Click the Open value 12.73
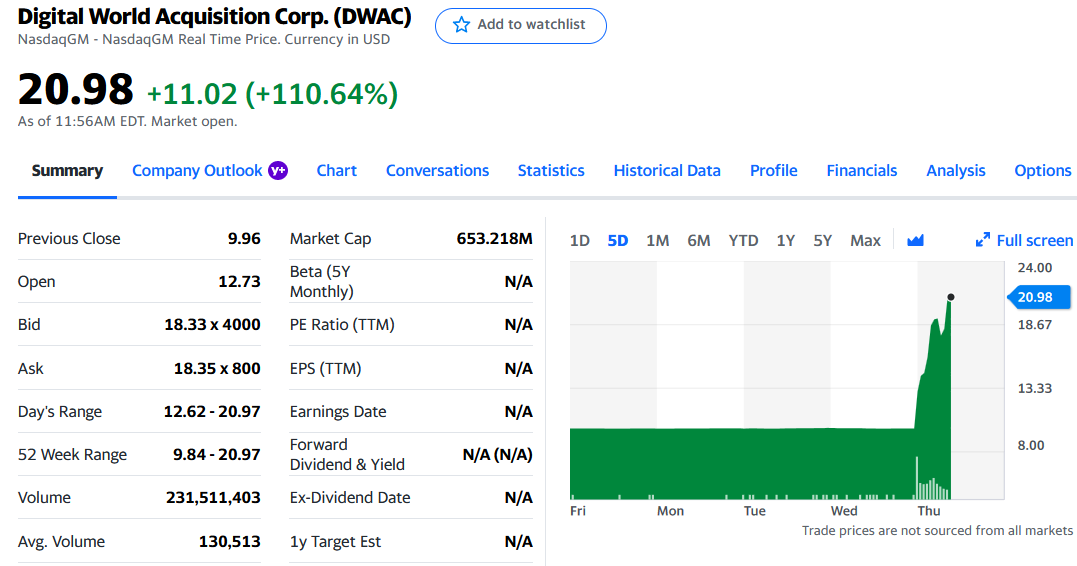 coord(239,282)
